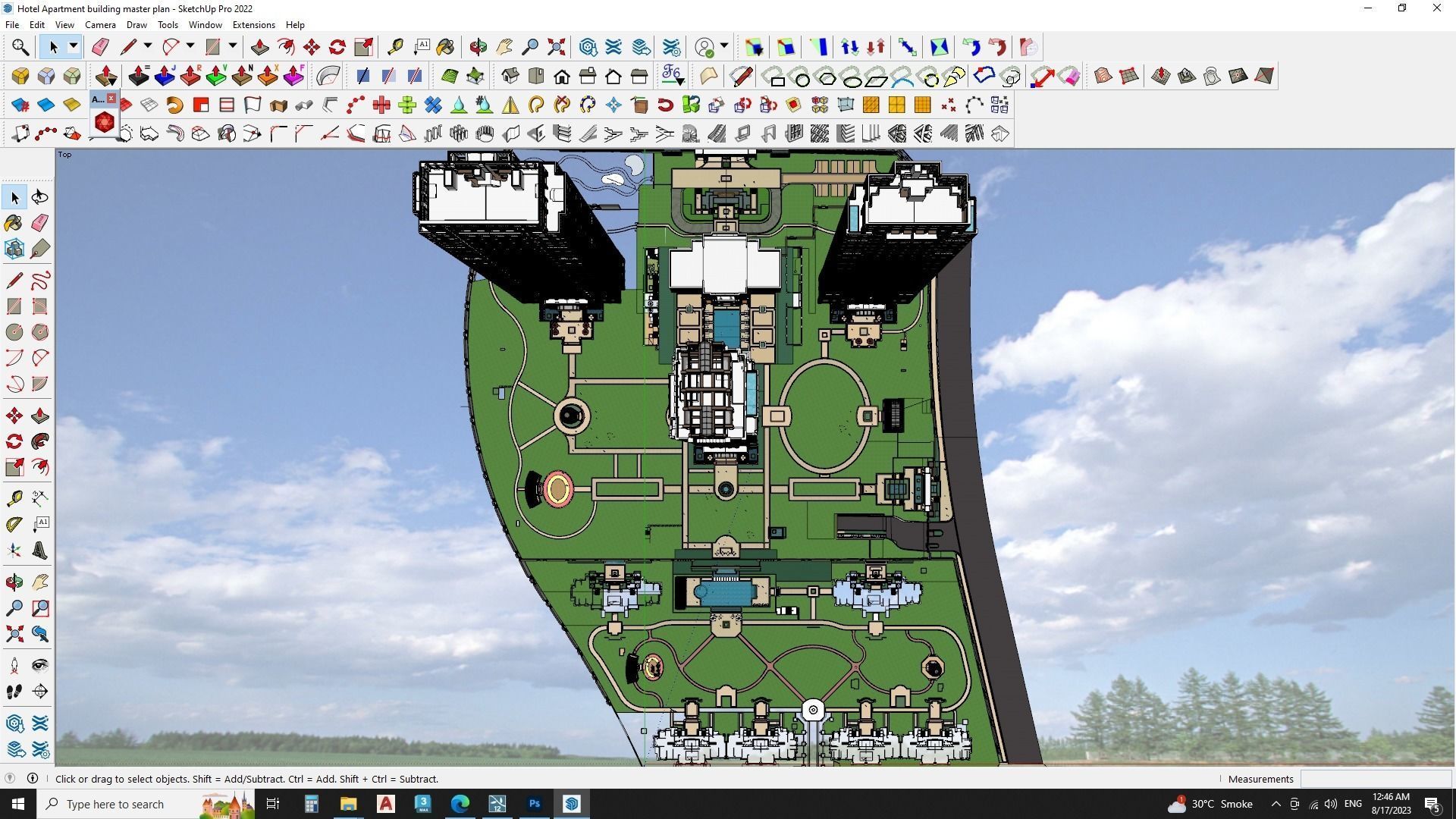Click the Search SketchUp magnifier icon
This screenshot has height=819, width=1456.
click(x=20, y=47)
